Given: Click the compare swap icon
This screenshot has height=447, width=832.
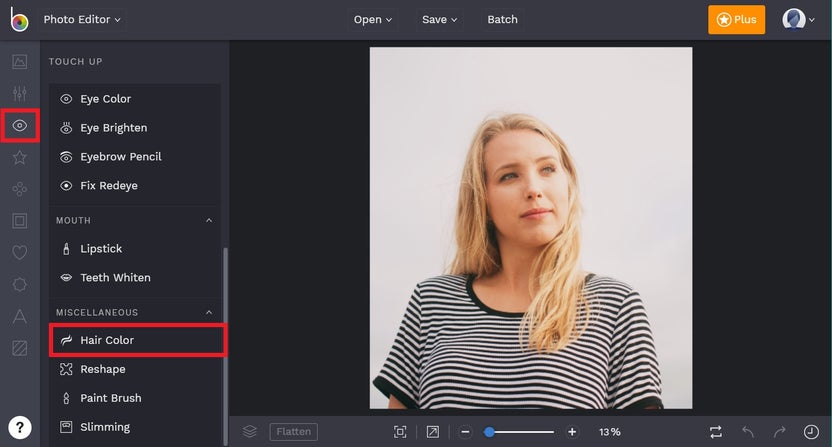Looking at the screenshot, I should tap(716, 432).
